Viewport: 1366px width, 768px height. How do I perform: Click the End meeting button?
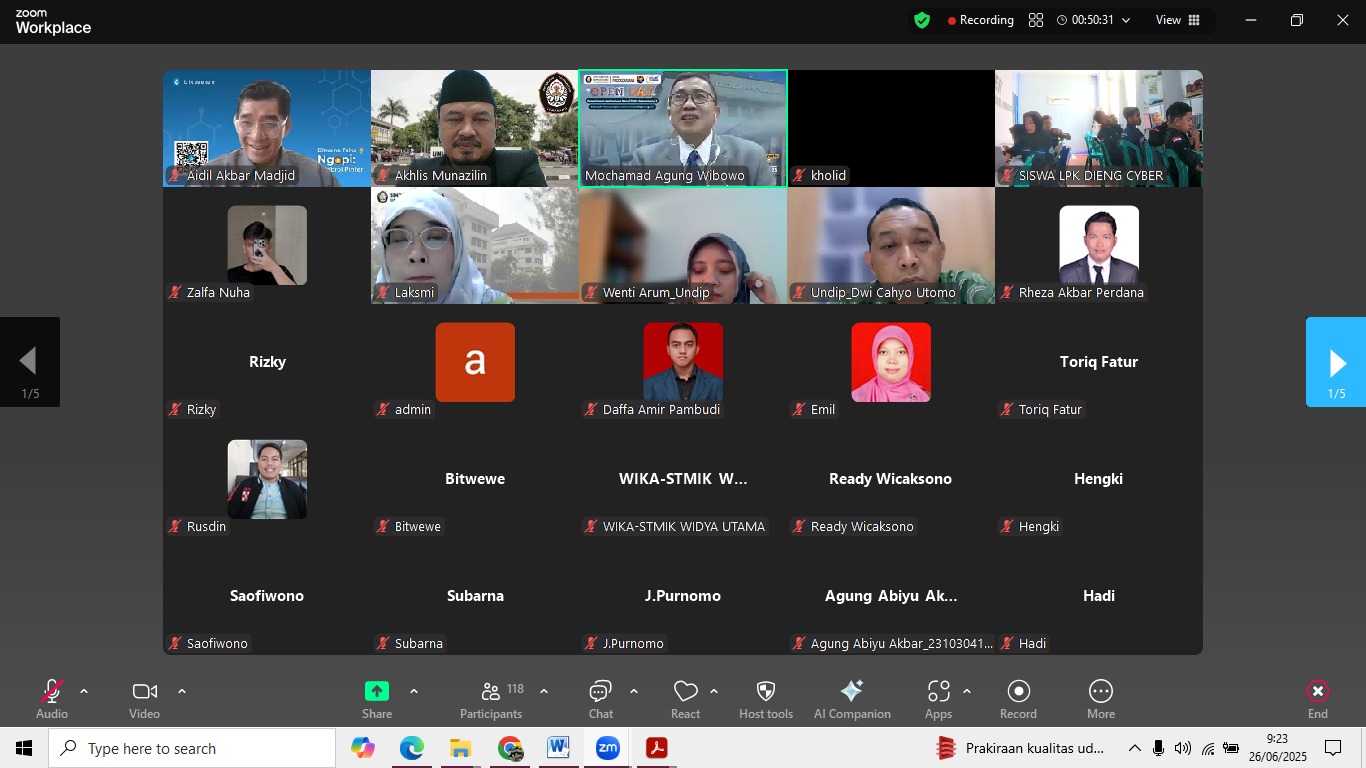click(x=1317, y=692)
